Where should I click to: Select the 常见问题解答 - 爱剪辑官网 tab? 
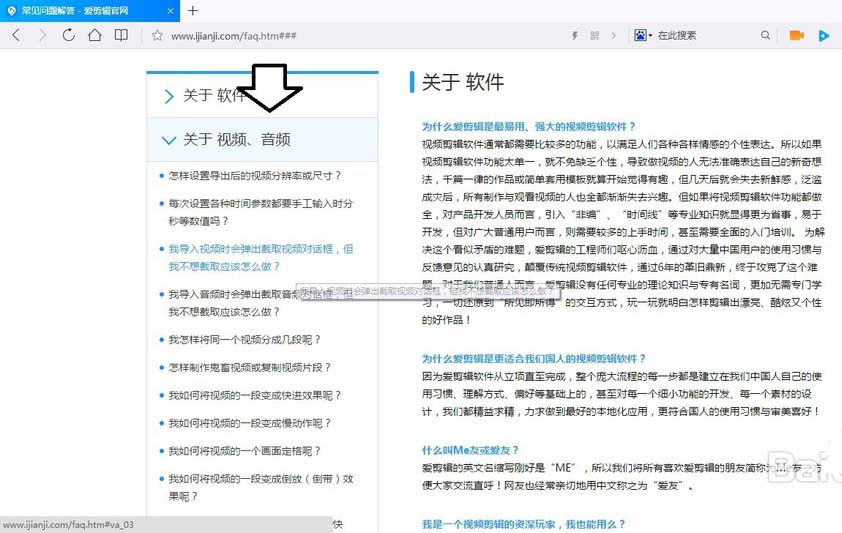(90, 11)
